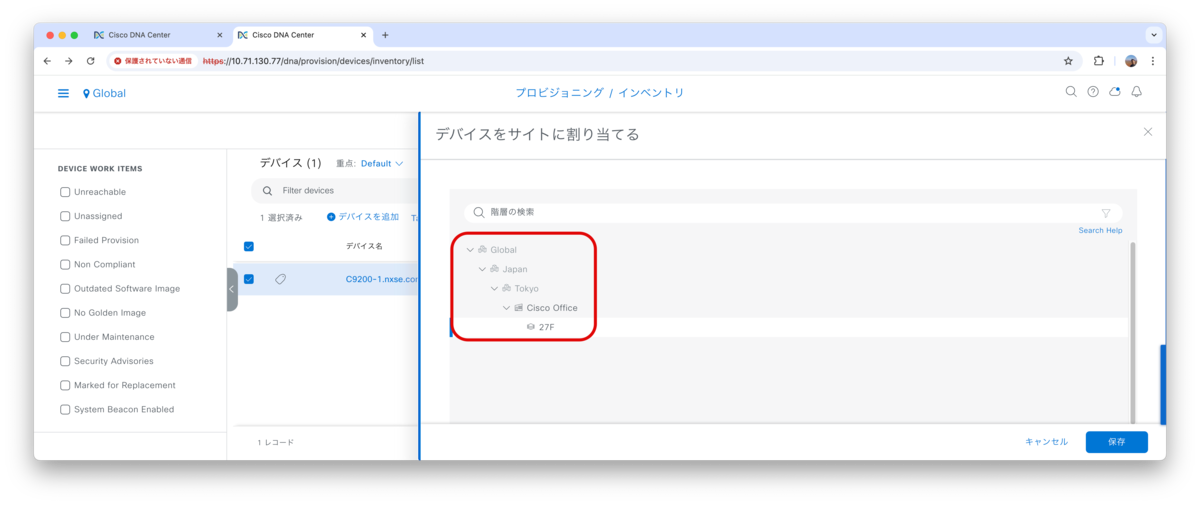Click the hierarchy search input field
1200x505 pixels.
[792, 213]
